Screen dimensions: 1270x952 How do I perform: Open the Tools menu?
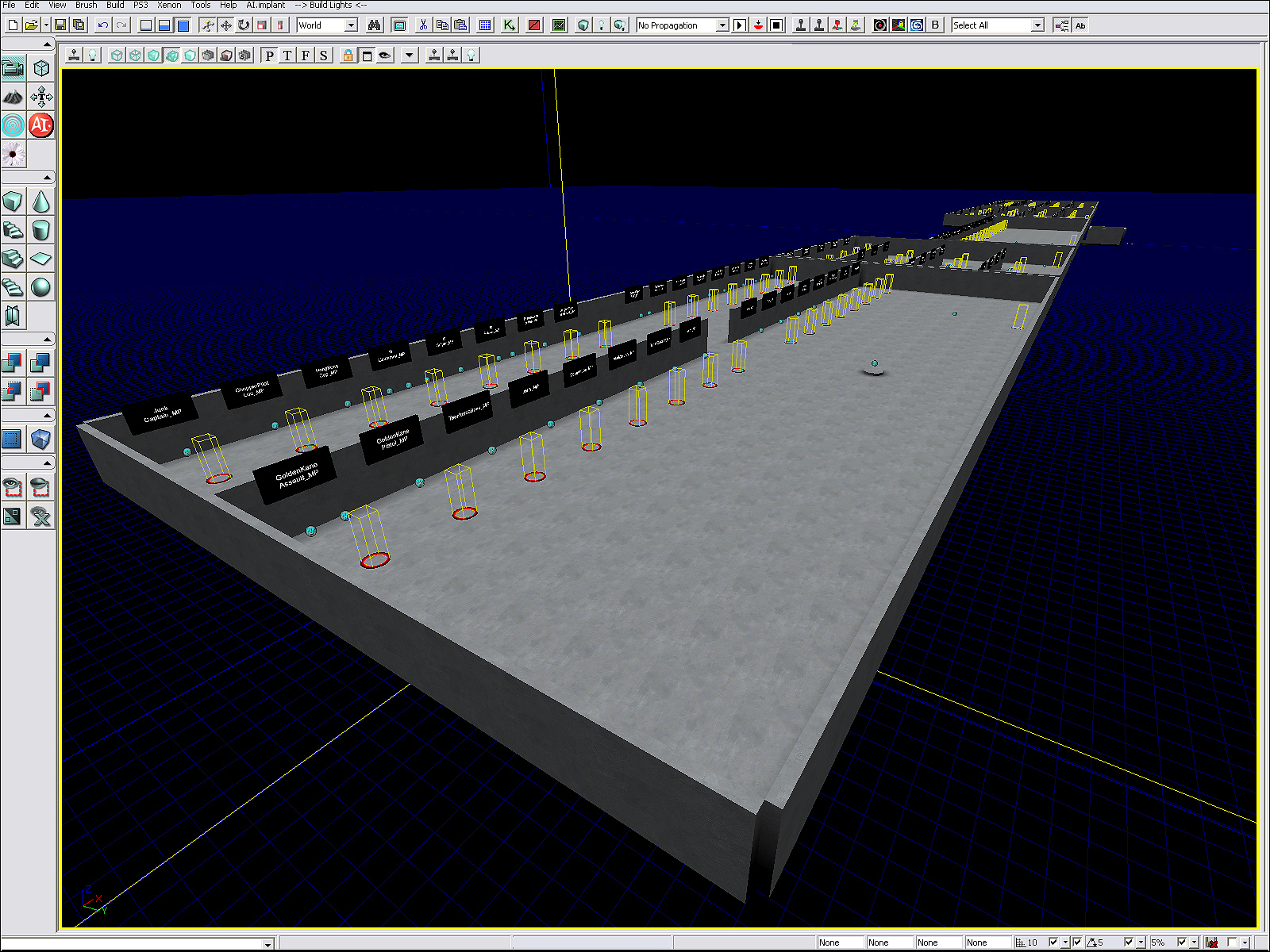tap(200, 5)
